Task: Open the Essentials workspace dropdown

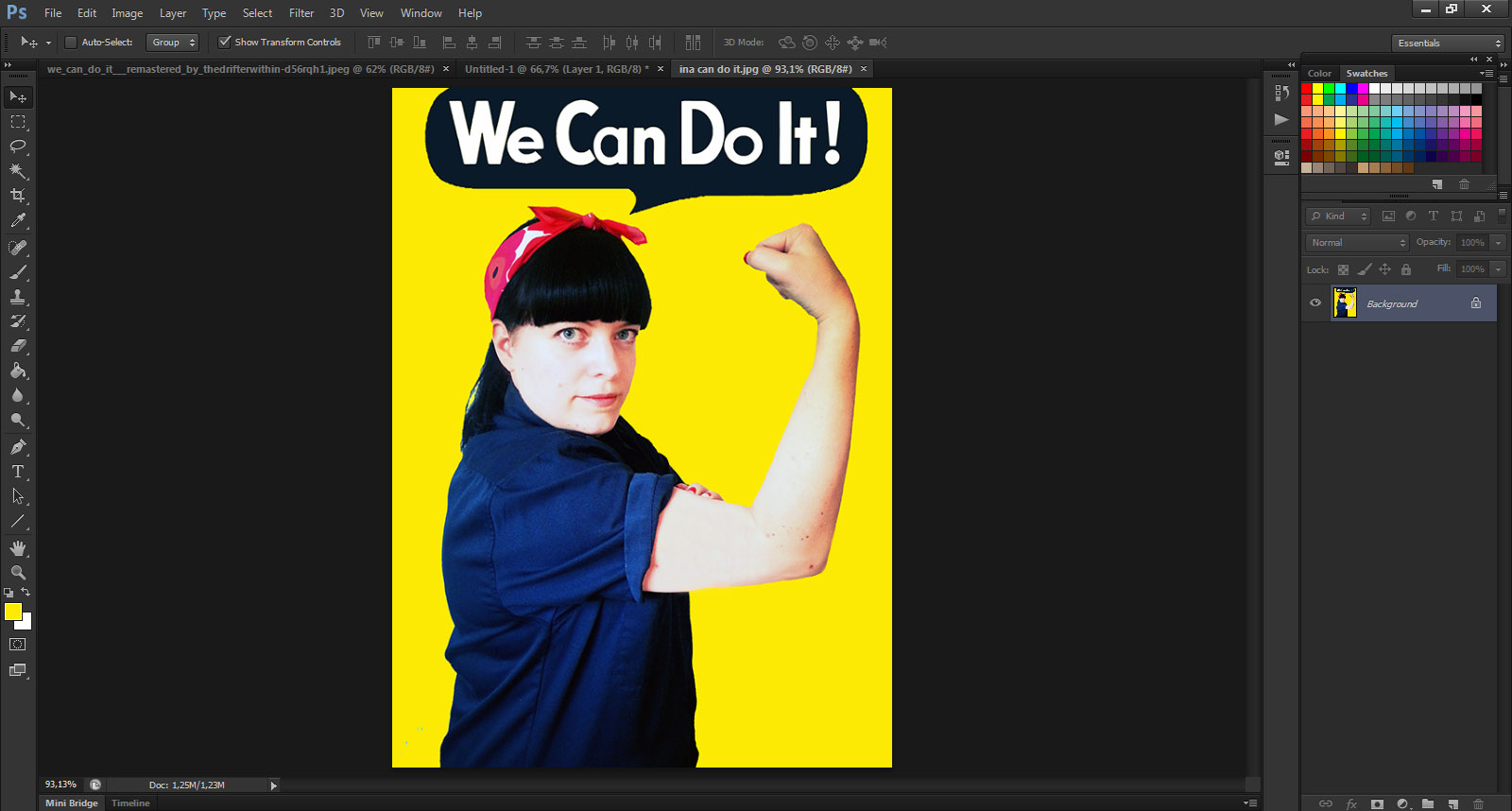Action: coord(1448,43)
